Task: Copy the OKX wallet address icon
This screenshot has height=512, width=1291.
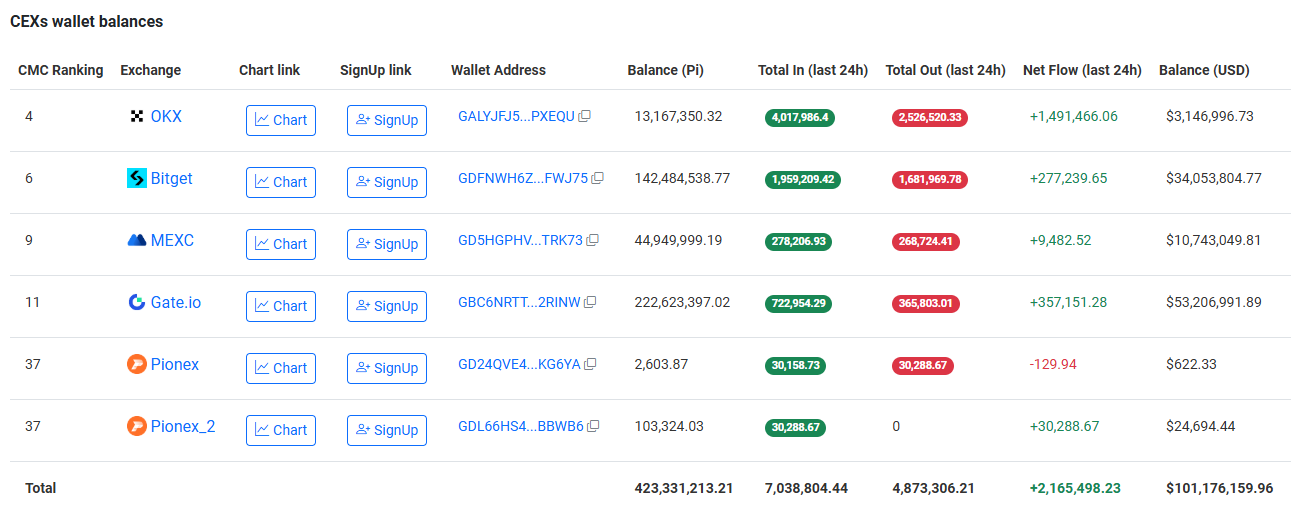Action: (x=585, y=116)
